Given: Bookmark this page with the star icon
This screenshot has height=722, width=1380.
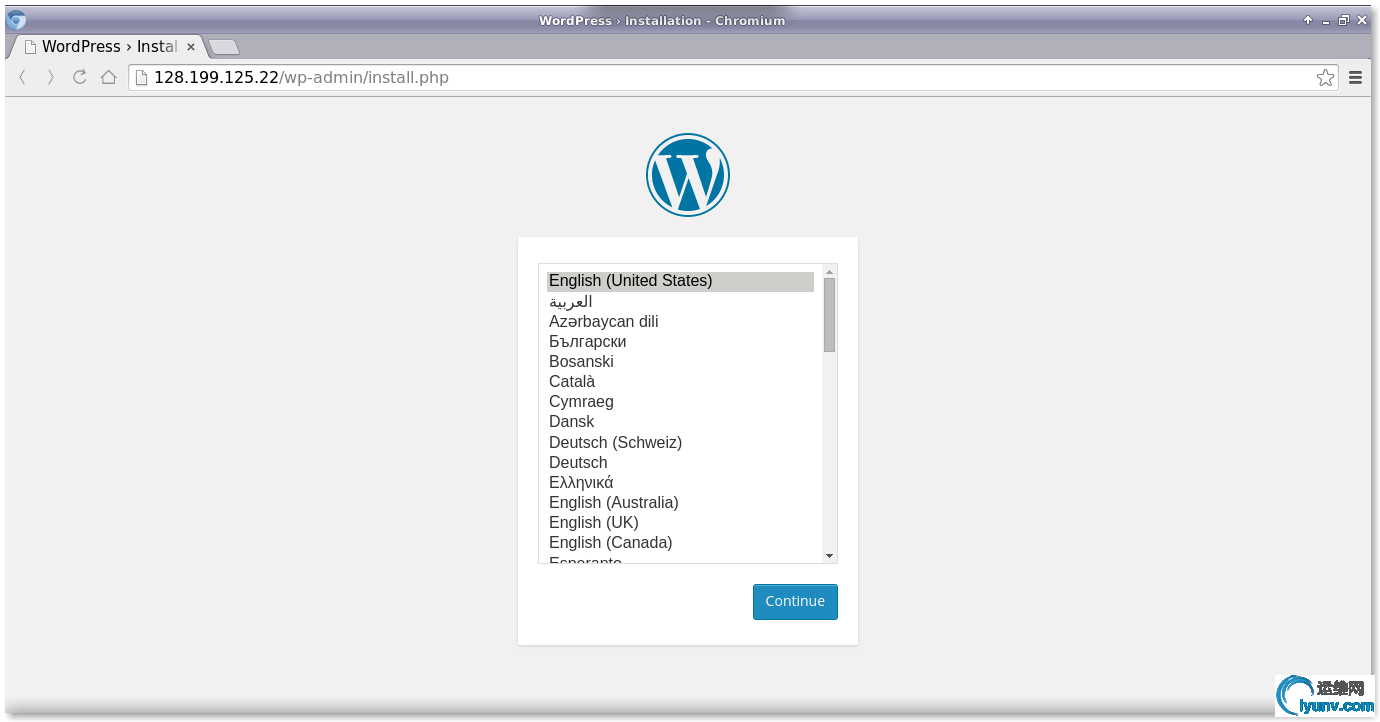Looking at the screenshot, I should (x=1325, y=77).
